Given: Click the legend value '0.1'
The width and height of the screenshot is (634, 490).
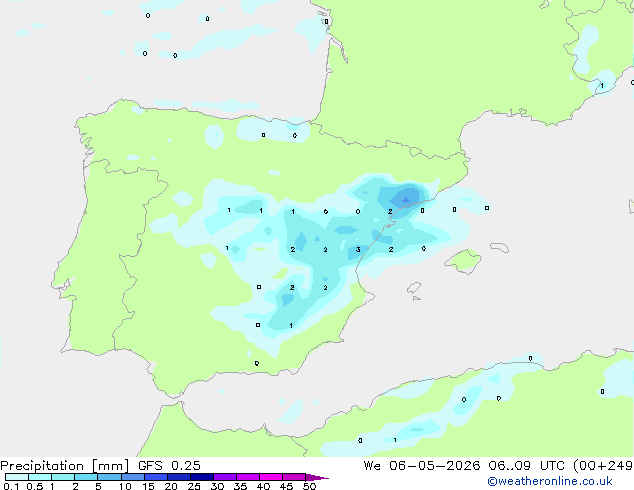Looking at the screenshot, I should point(11,486).
